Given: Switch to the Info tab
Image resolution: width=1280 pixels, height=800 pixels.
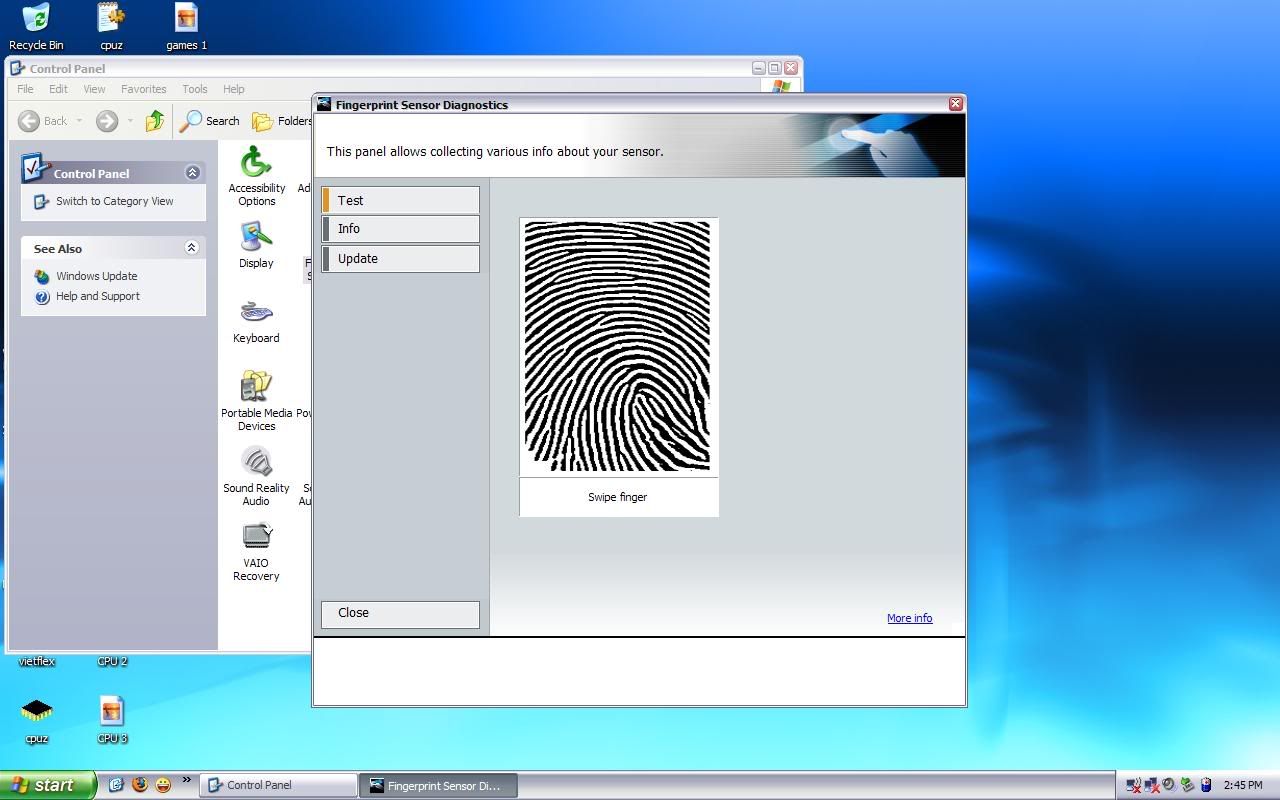Looking at the screenshot, I should click(x=400, y=229).
